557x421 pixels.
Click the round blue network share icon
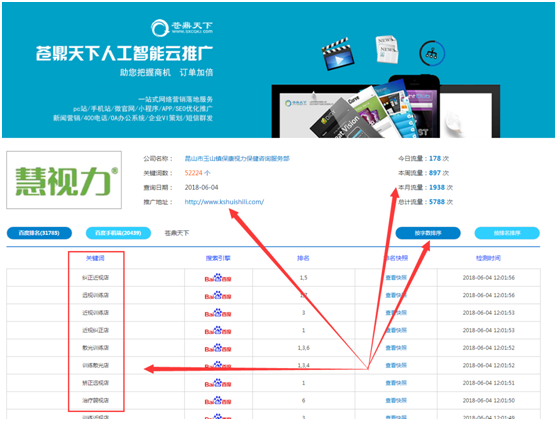pos(432,53)
